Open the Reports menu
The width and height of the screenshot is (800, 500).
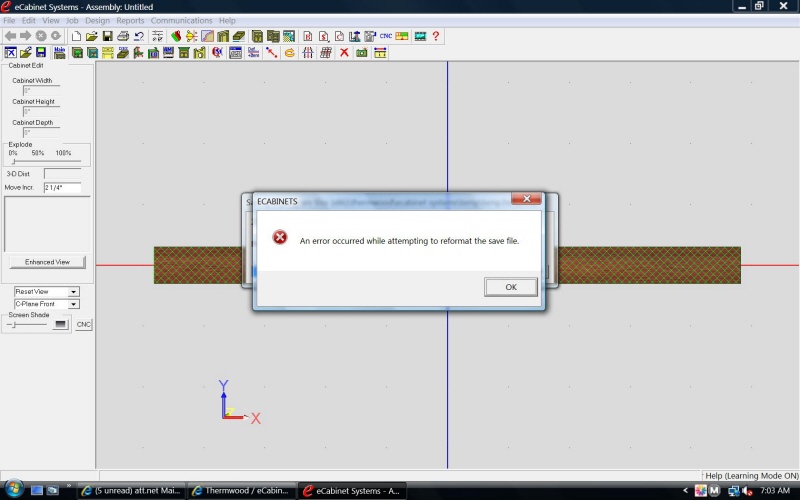(x=130, y=20)
